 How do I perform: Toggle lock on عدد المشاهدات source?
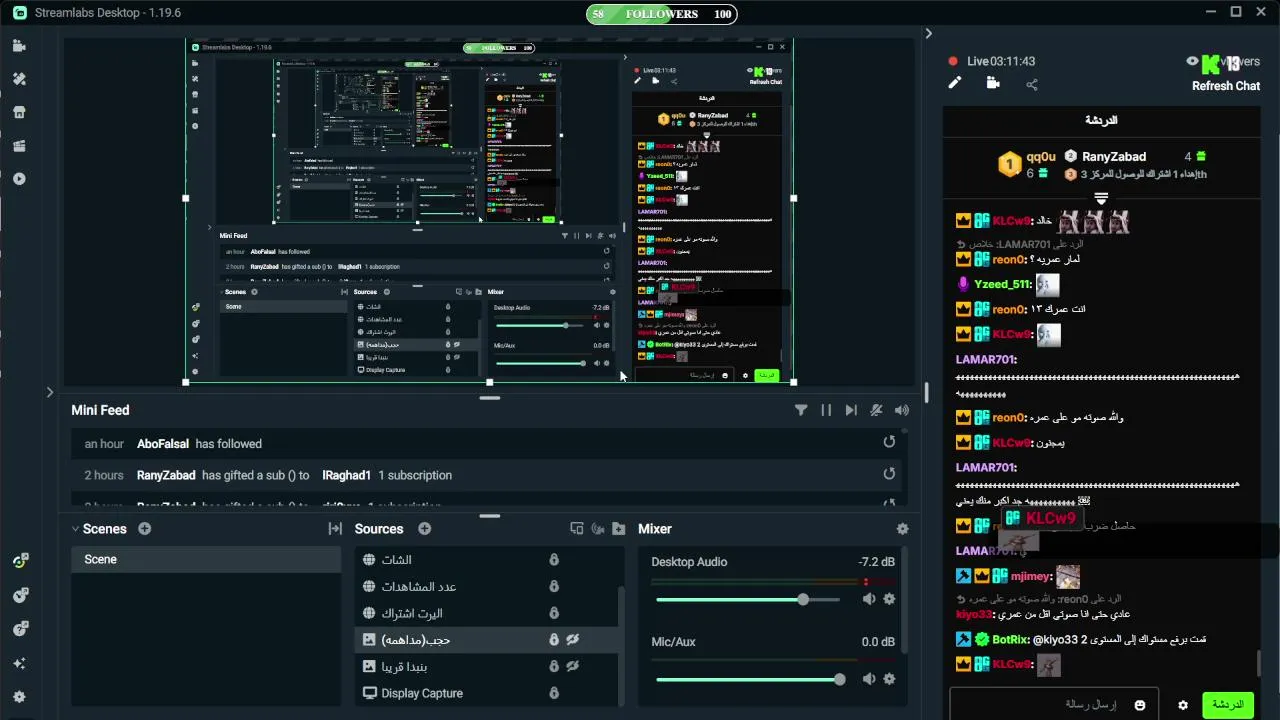(x=554, y=586)
